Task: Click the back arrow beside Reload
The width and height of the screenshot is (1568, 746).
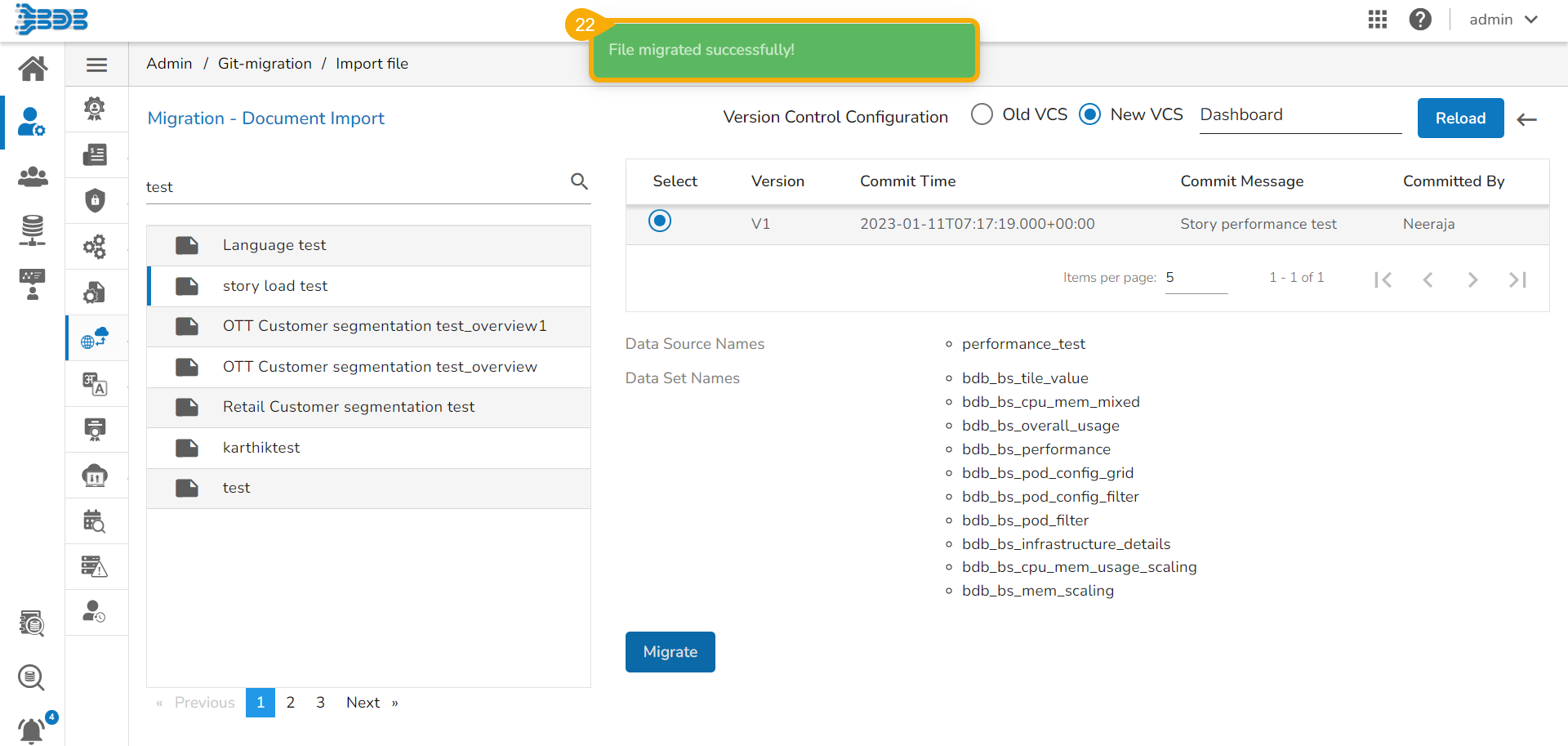Action: tap(1526, 119)
